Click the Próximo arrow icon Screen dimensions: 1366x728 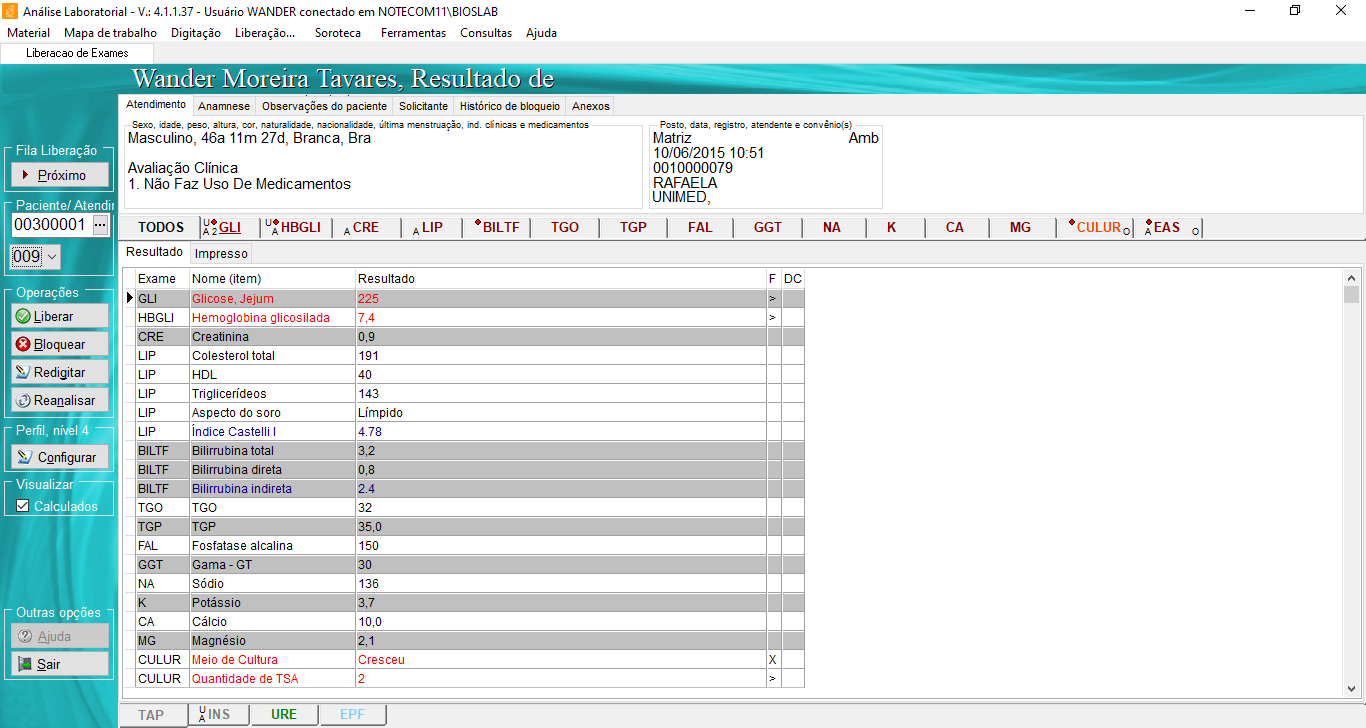26,175
